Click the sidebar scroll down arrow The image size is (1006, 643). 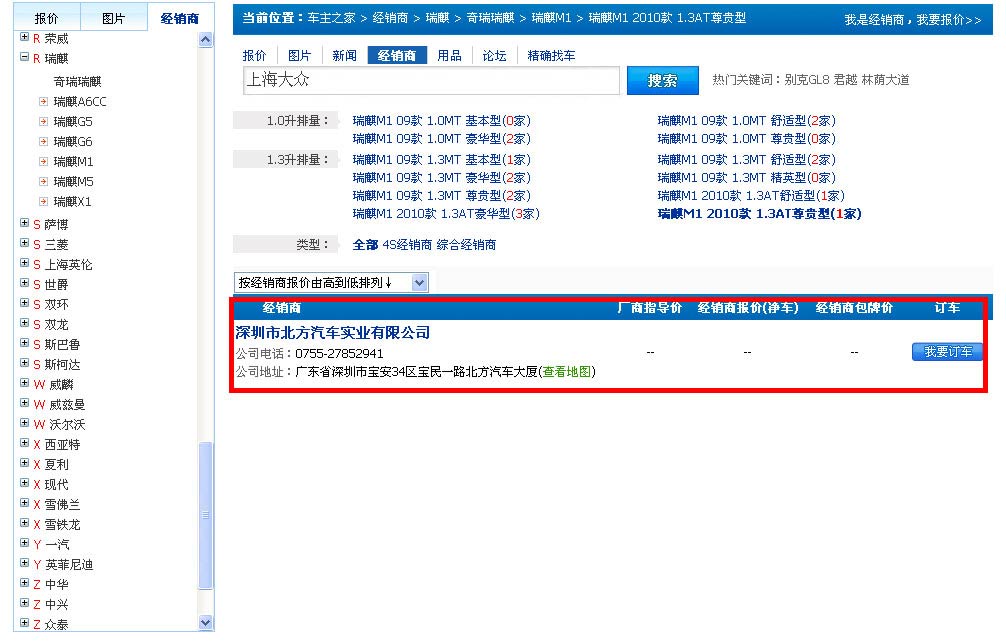pos(205,622)
